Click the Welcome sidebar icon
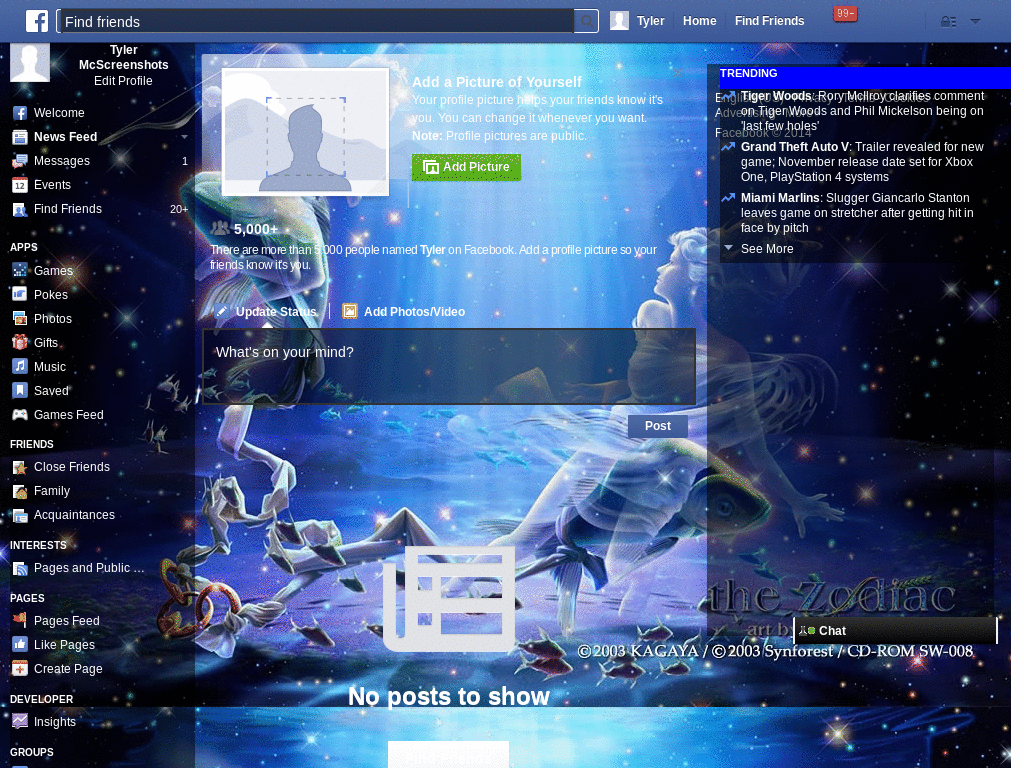Viewport: 1024px width, 768px height. [20, 113]
